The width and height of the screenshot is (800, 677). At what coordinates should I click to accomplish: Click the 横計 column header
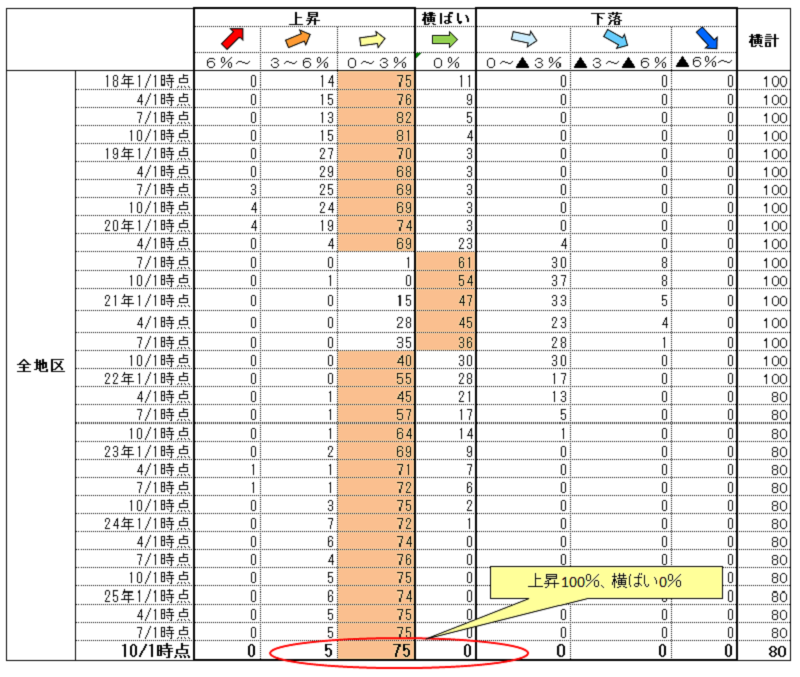[x=765, y=39]
